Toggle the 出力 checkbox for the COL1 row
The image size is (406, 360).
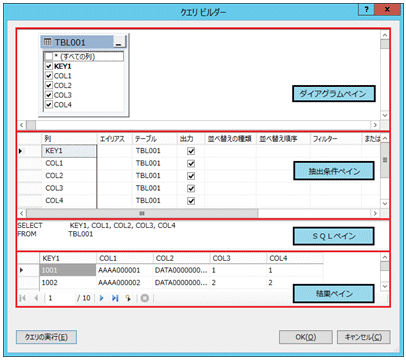tap(191, 164)
